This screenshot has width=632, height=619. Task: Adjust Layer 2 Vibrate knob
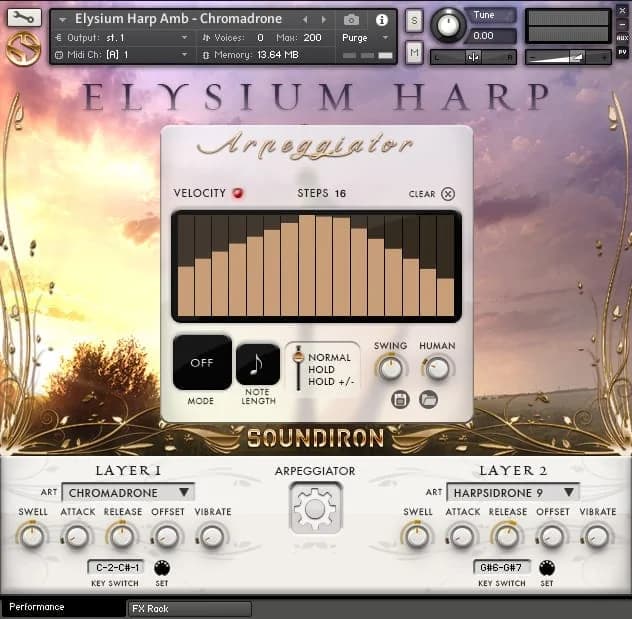point(597,536)
